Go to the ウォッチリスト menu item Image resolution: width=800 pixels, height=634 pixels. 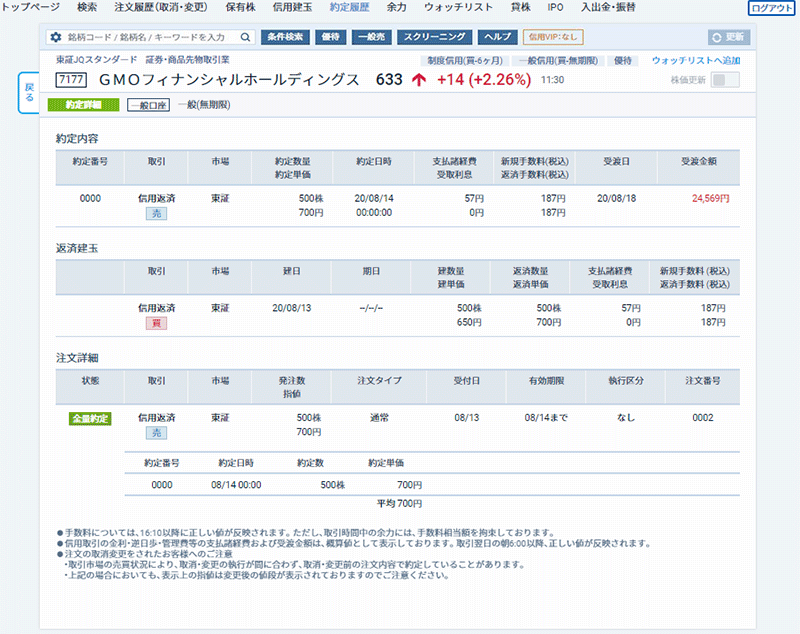coord(462,7)
